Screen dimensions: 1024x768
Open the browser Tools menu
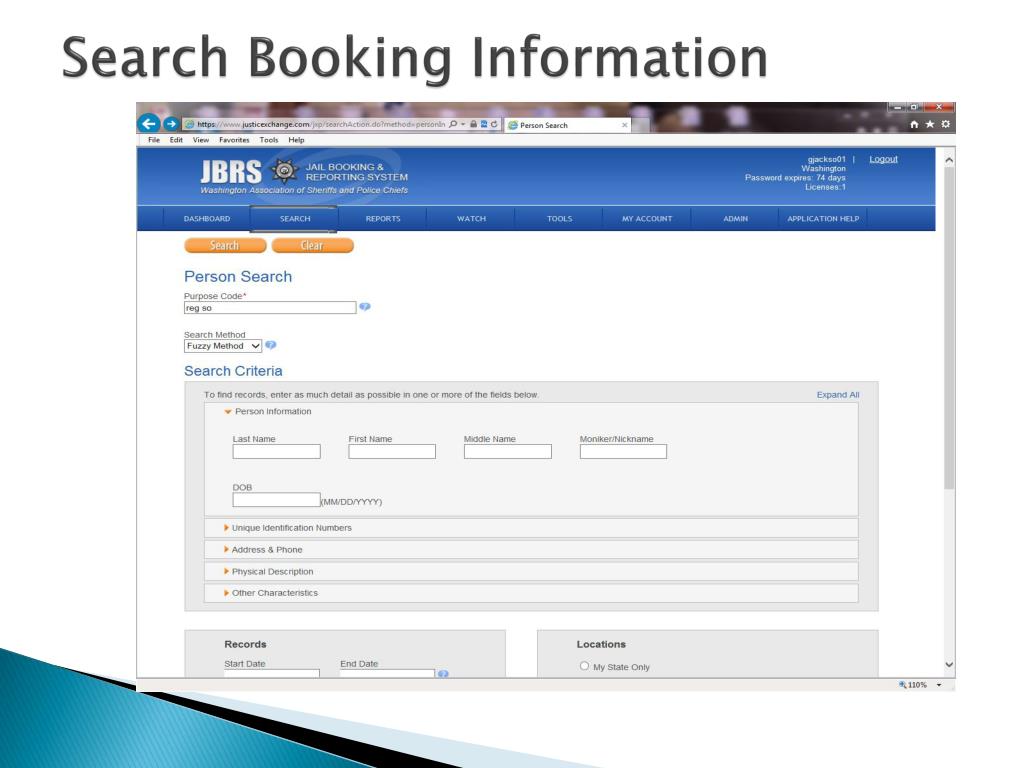[x=268, y=140]
